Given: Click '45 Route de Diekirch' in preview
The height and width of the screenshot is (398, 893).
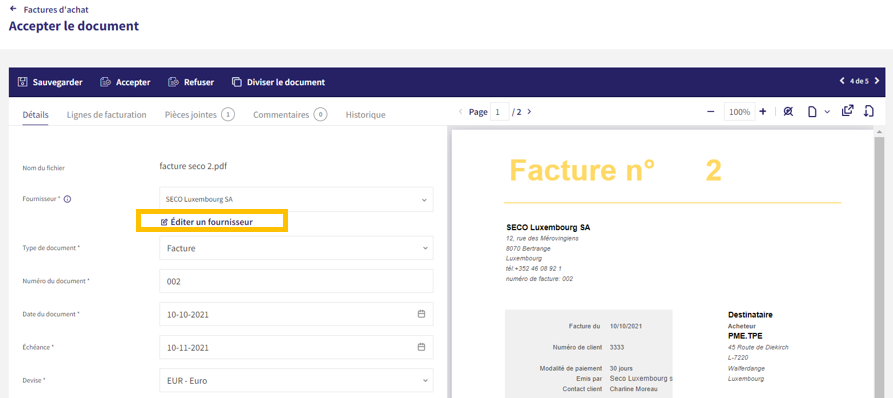Looking at the screenshot, I should pyautogui.click(x=758, y=347).
